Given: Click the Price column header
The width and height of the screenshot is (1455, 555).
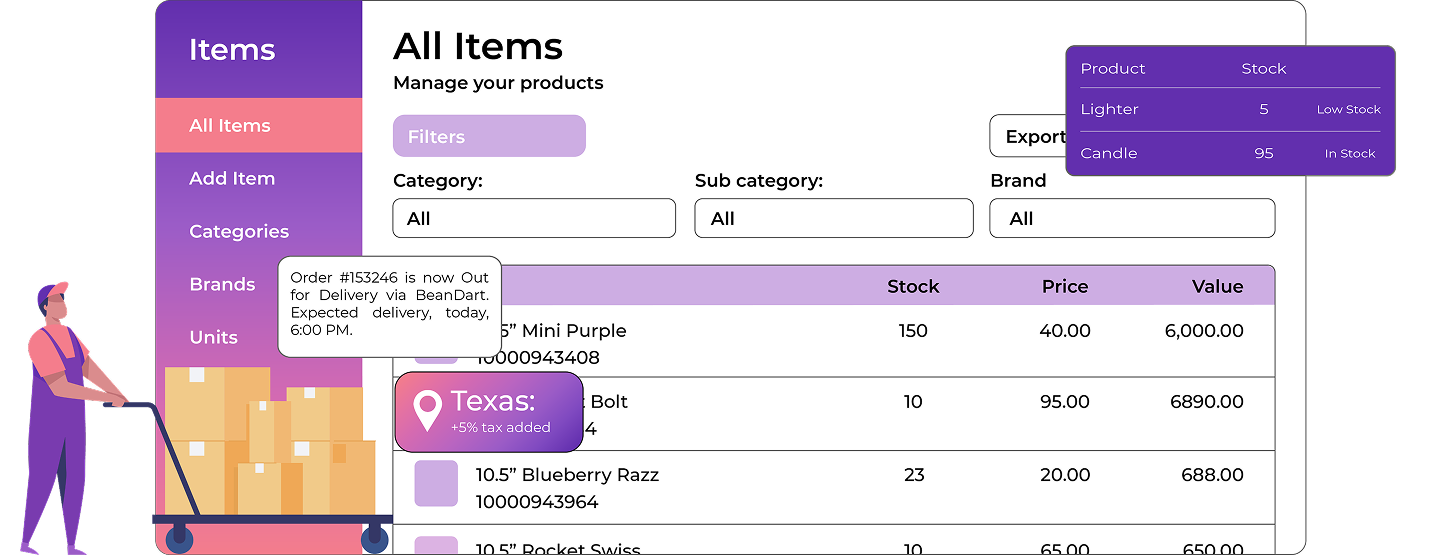Looking at the screenshot, I should [x=1064, y=287].
